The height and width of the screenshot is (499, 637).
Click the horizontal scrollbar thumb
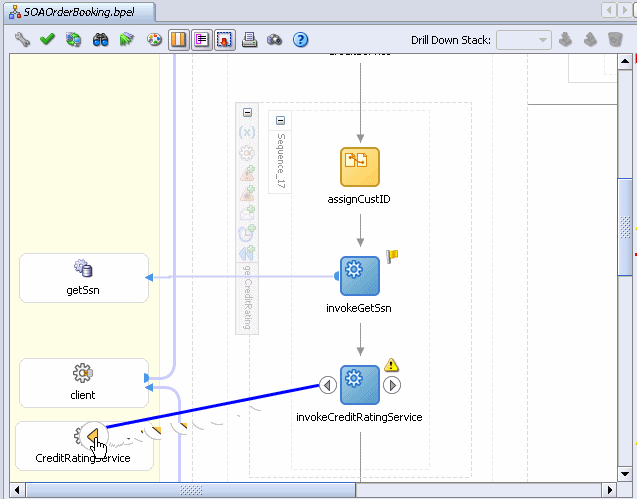click(x=191, y=490)
